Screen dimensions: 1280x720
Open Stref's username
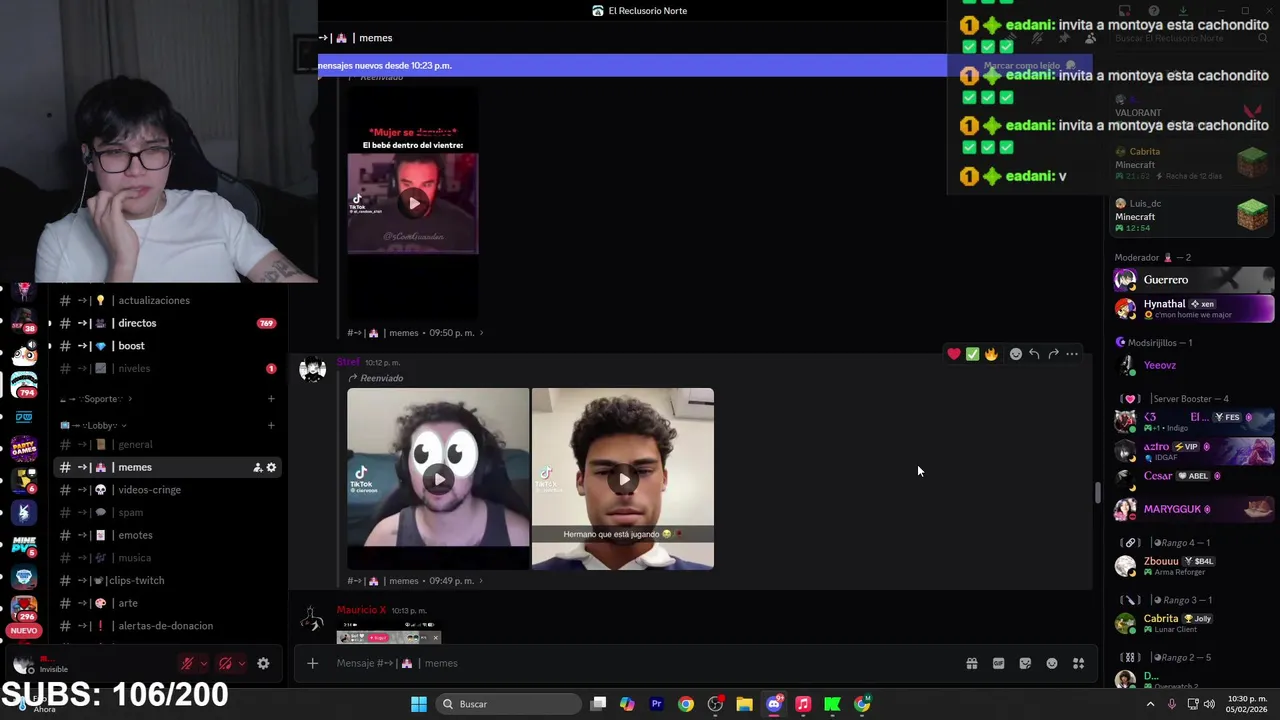point(348,362)
